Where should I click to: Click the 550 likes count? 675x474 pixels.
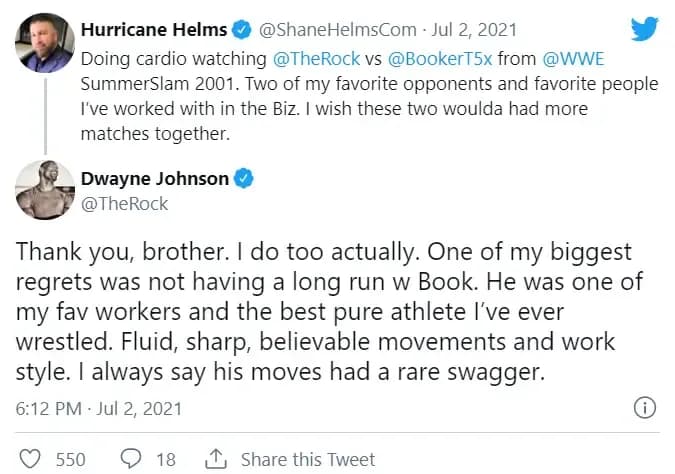click(70, 459)
